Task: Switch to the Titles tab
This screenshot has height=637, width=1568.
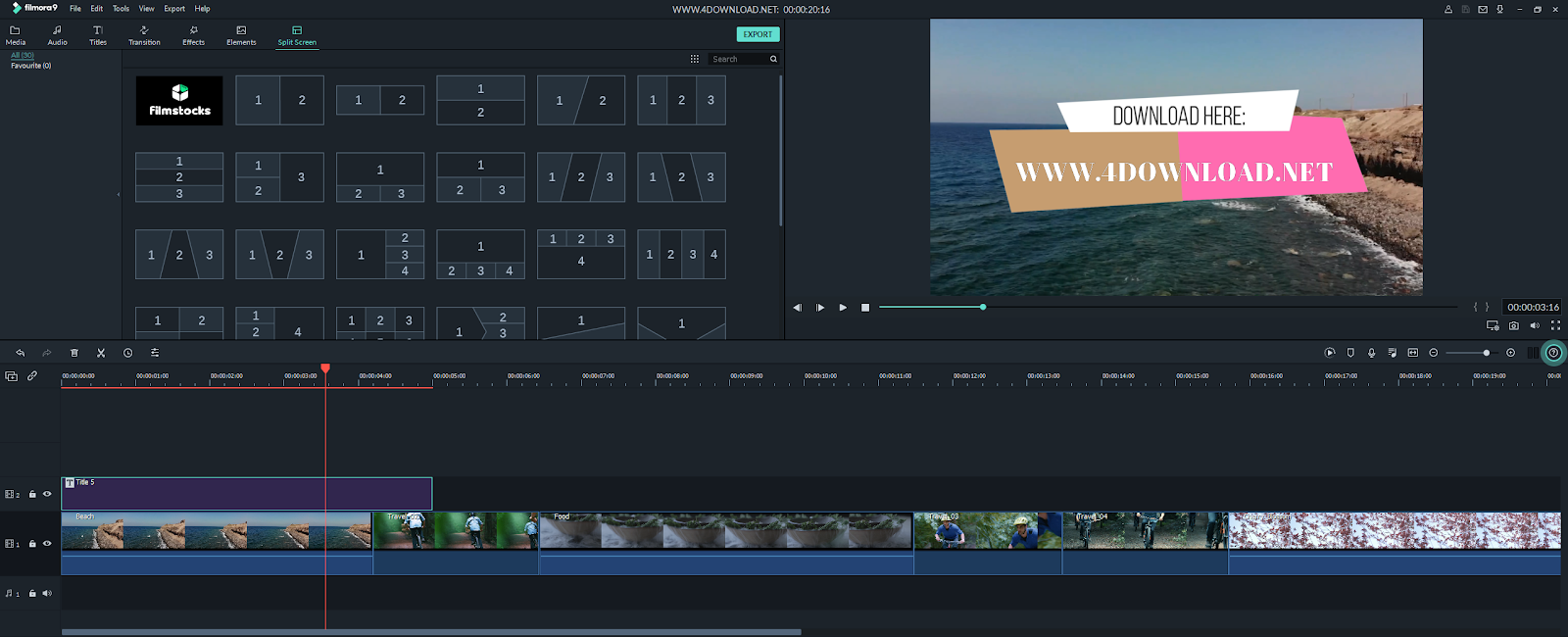Action: [x=98, y=35]
